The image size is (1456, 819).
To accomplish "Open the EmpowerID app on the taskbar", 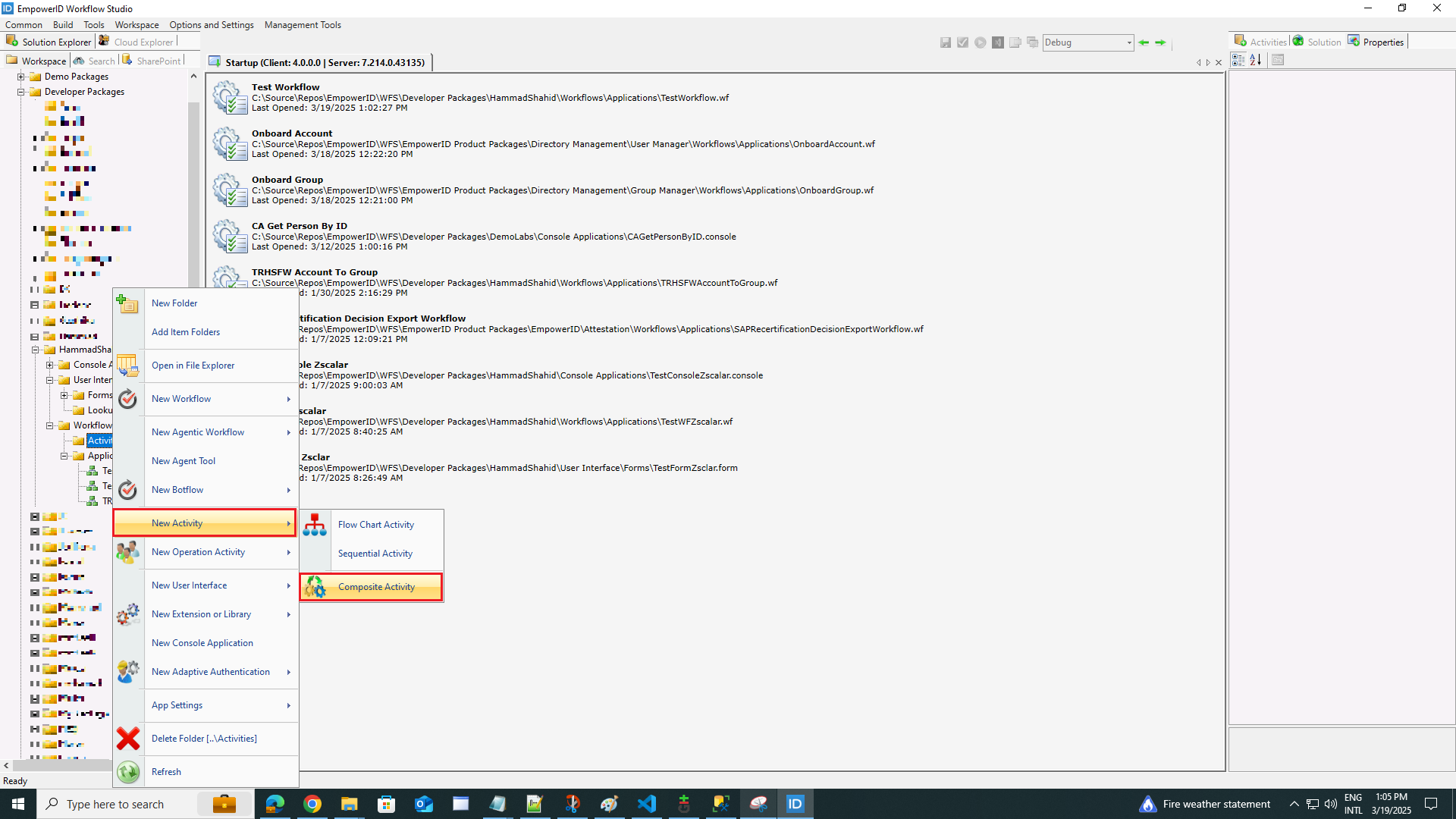I will coord(795,804).
